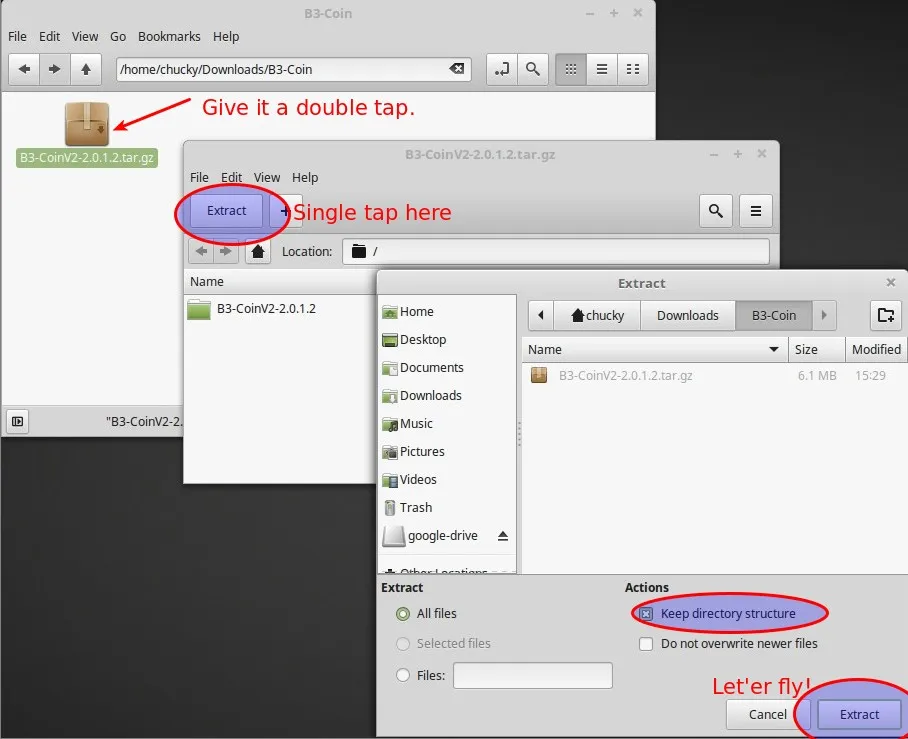
Task: Open Go menu in B3-Coin window
Action: [118, 36]
